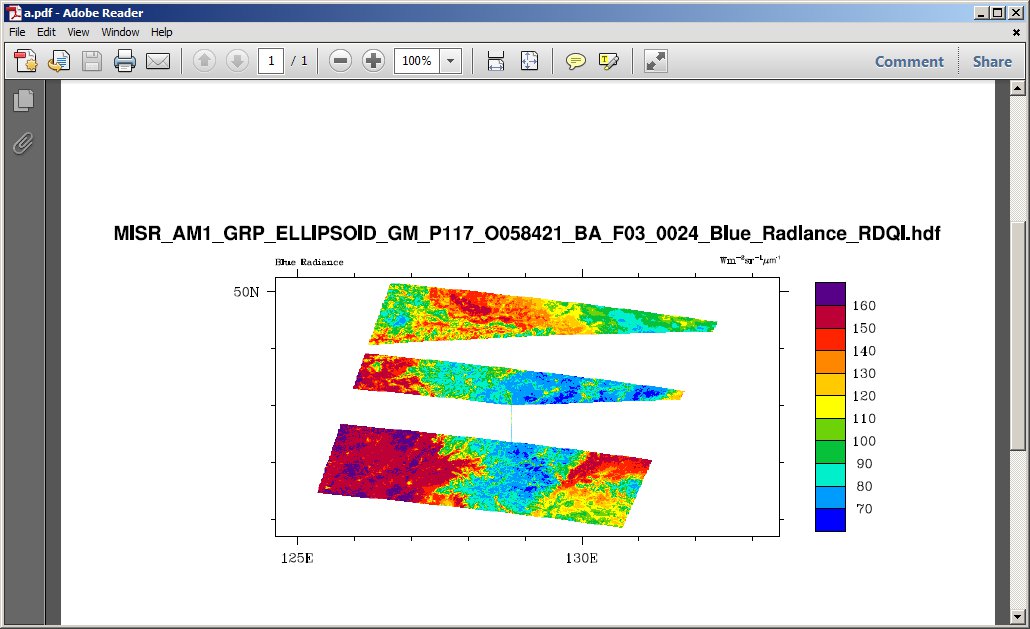Open the Page Thumbnails side panel

[24, 100]
